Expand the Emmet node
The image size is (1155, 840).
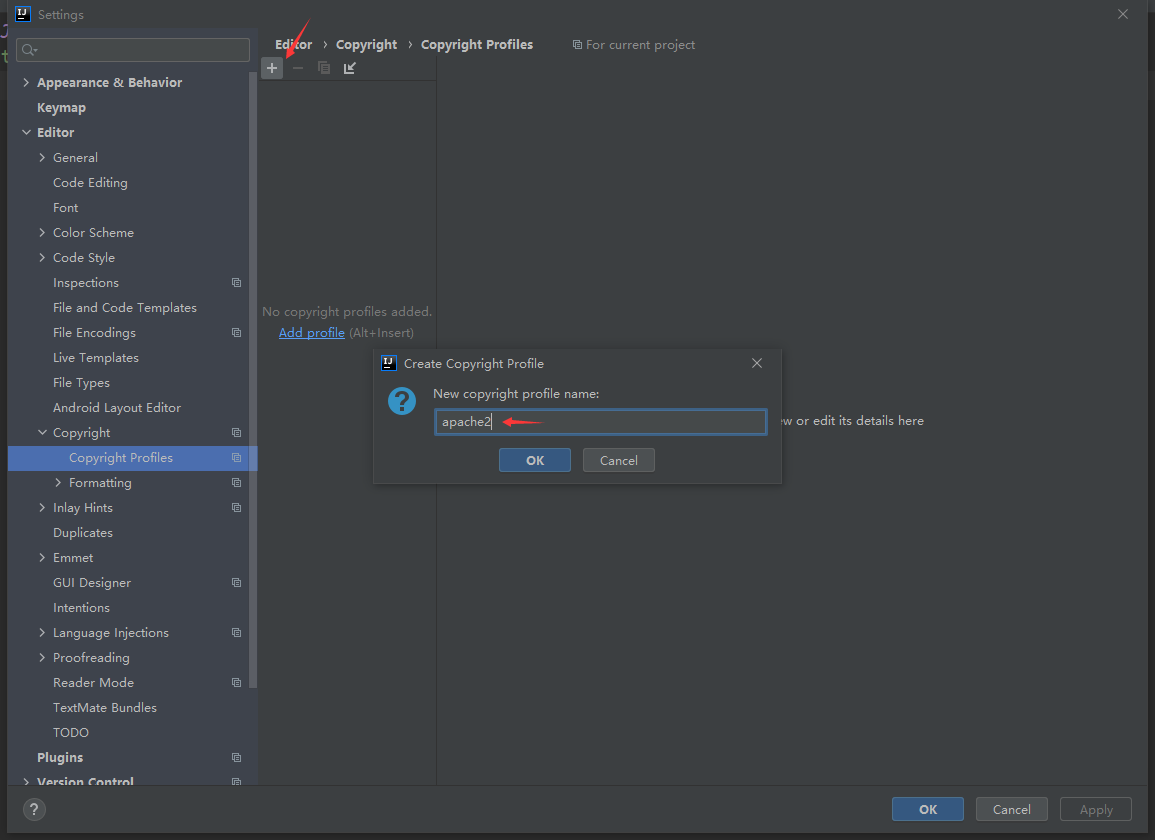[x=42, y=558]
